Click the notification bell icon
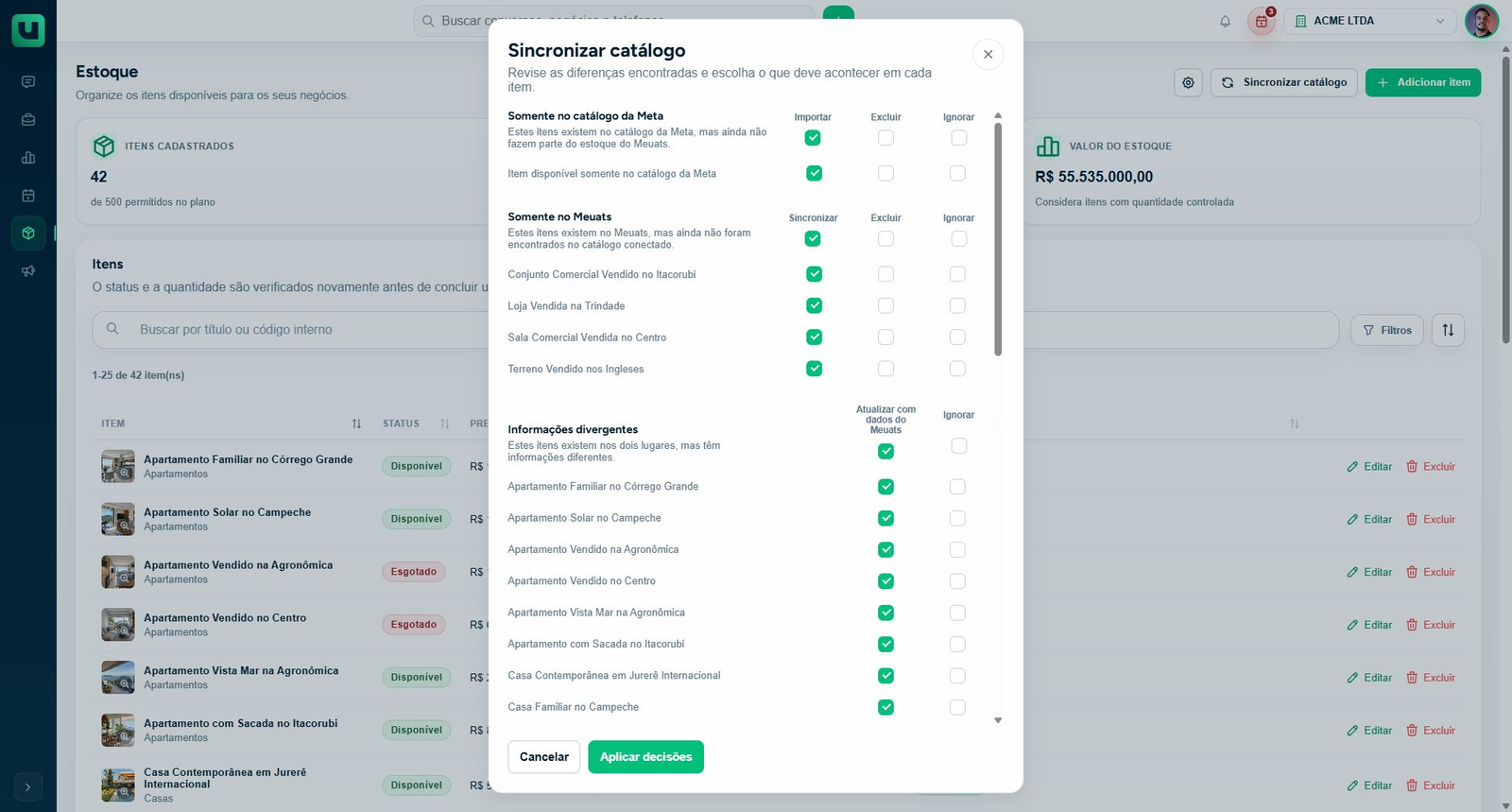 (1226, 21)
